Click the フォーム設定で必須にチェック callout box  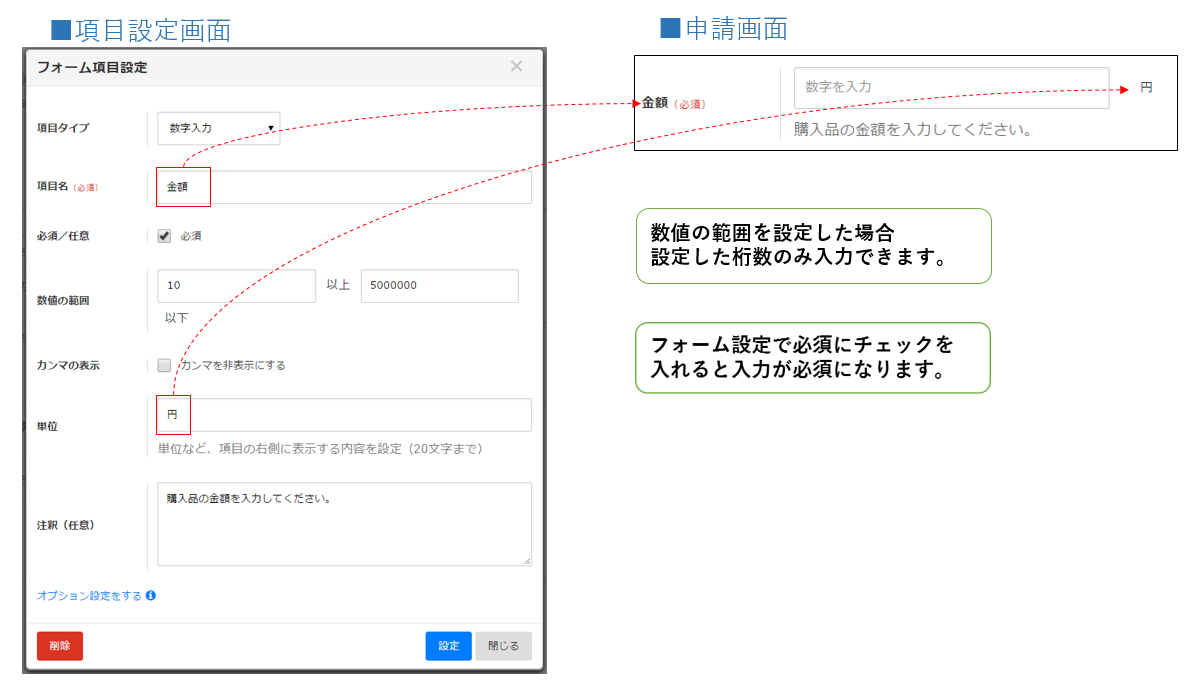click(x=813, y=358)
